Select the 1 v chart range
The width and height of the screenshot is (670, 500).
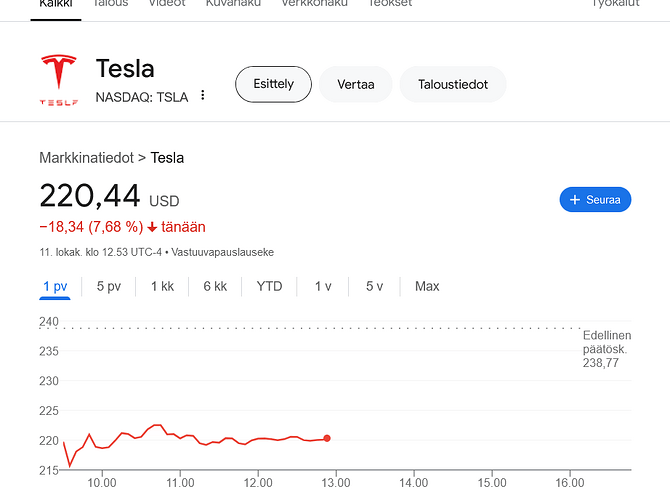(x=323, y=286)
